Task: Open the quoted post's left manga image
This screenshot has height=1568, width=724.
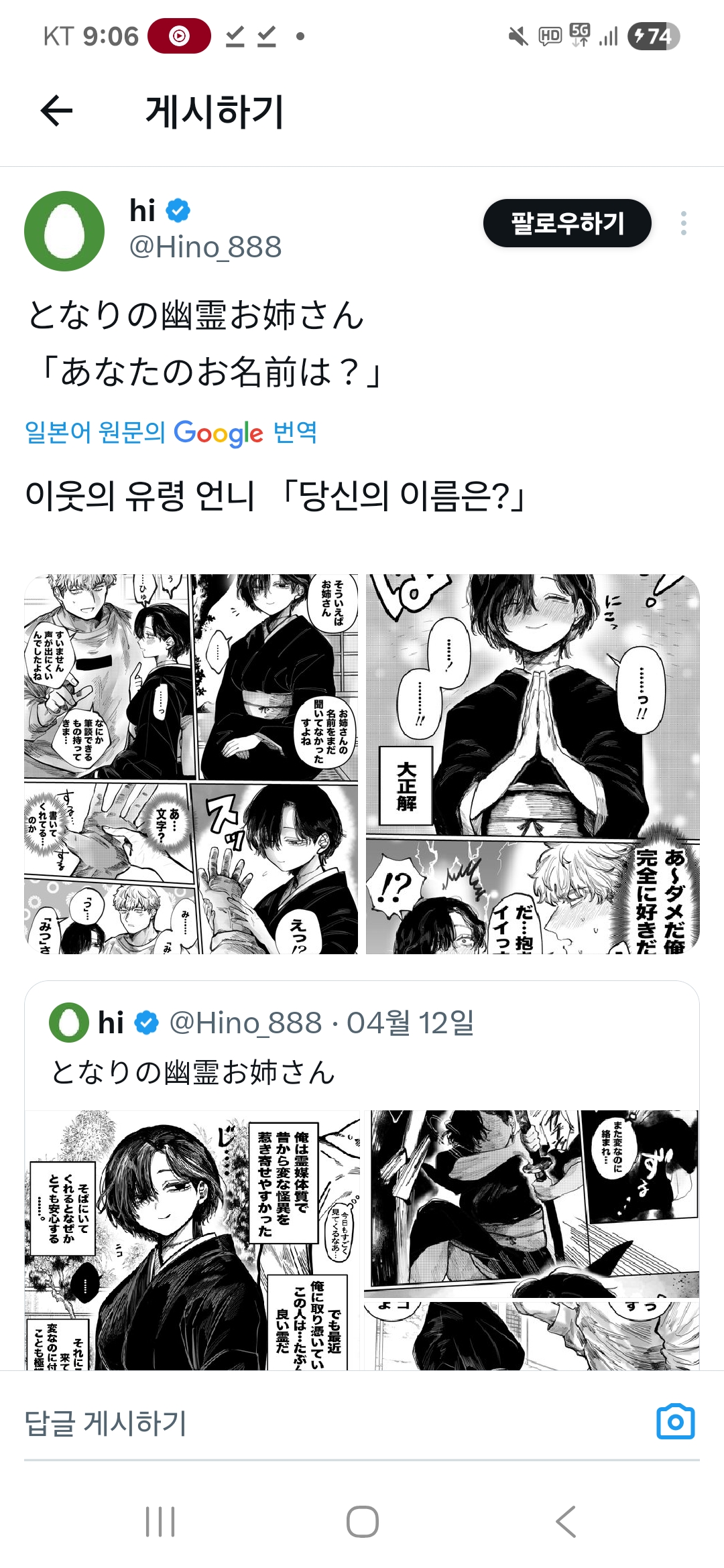Action: 192,1240
